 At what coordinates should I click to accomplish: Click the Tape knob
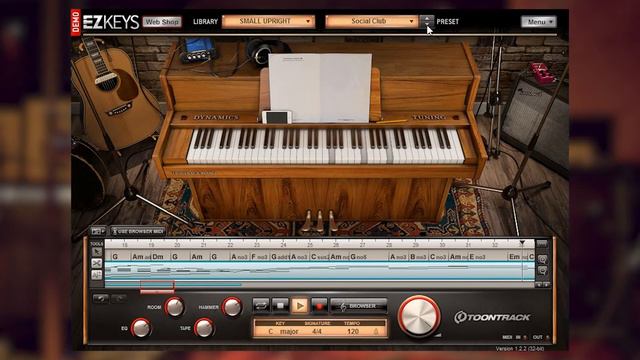click(x=204, y=328)
